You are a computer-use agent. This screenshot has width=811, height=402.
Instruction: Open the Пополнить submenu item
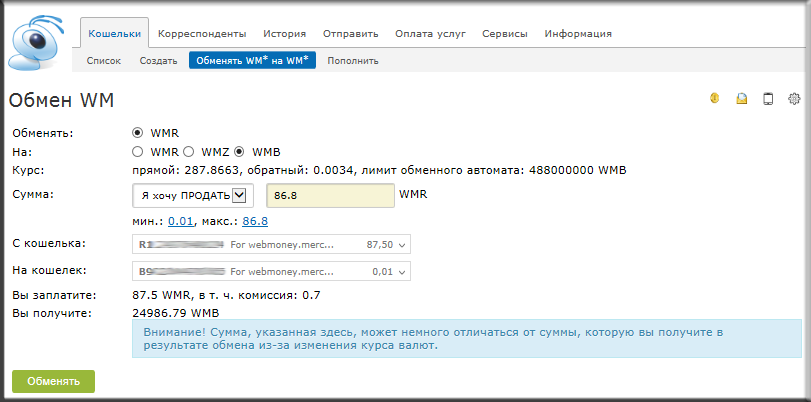[x=353, y=61]
